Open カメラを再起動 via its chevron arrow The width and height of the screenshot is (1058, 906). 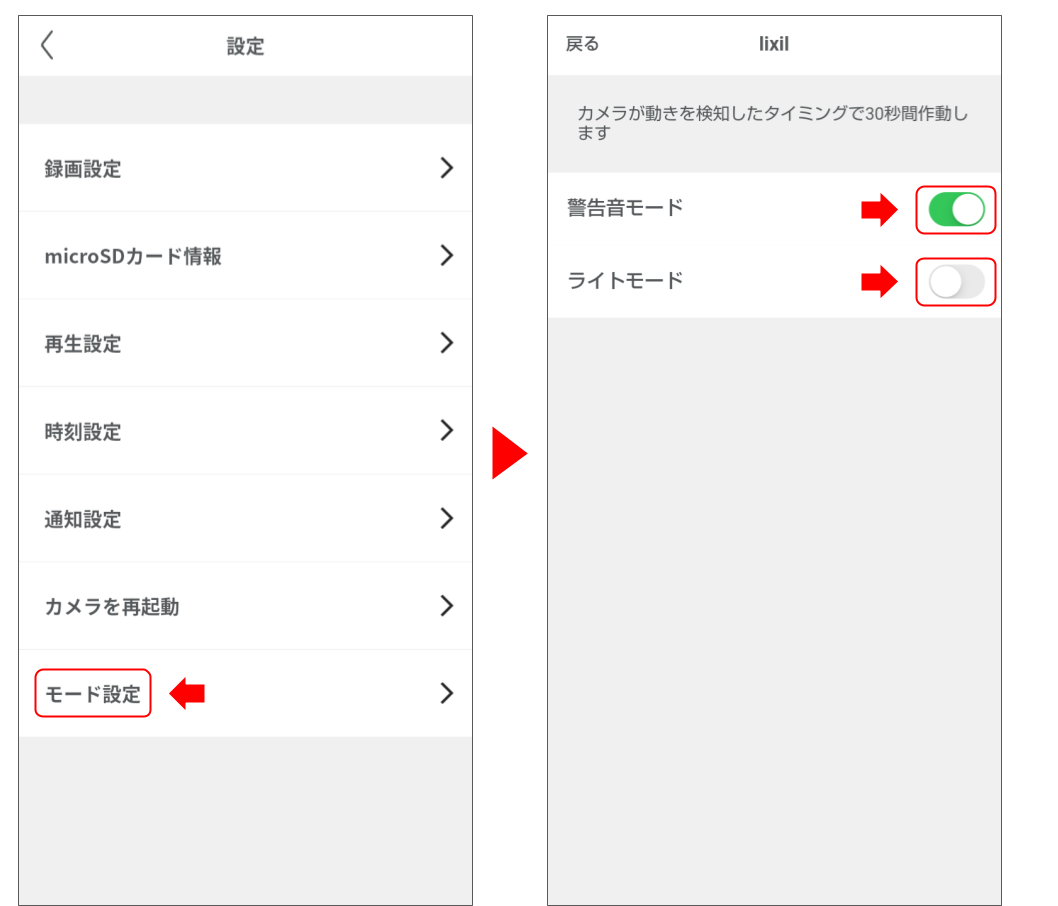(446, 606)
